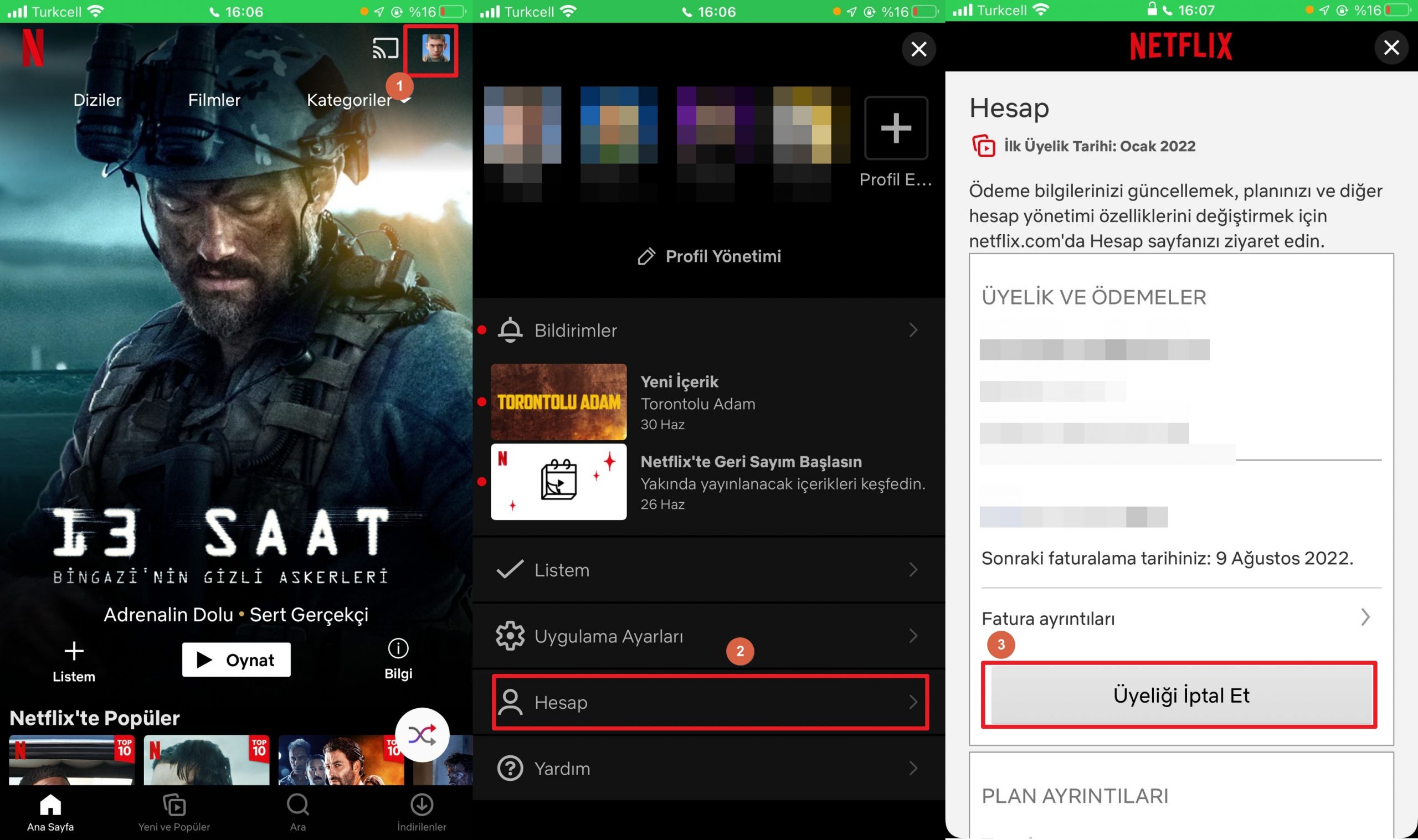The width and height of the screenshot is (1418, 840).
Task: Select the second blurred blue profile avatar
Action: point(619,125)
